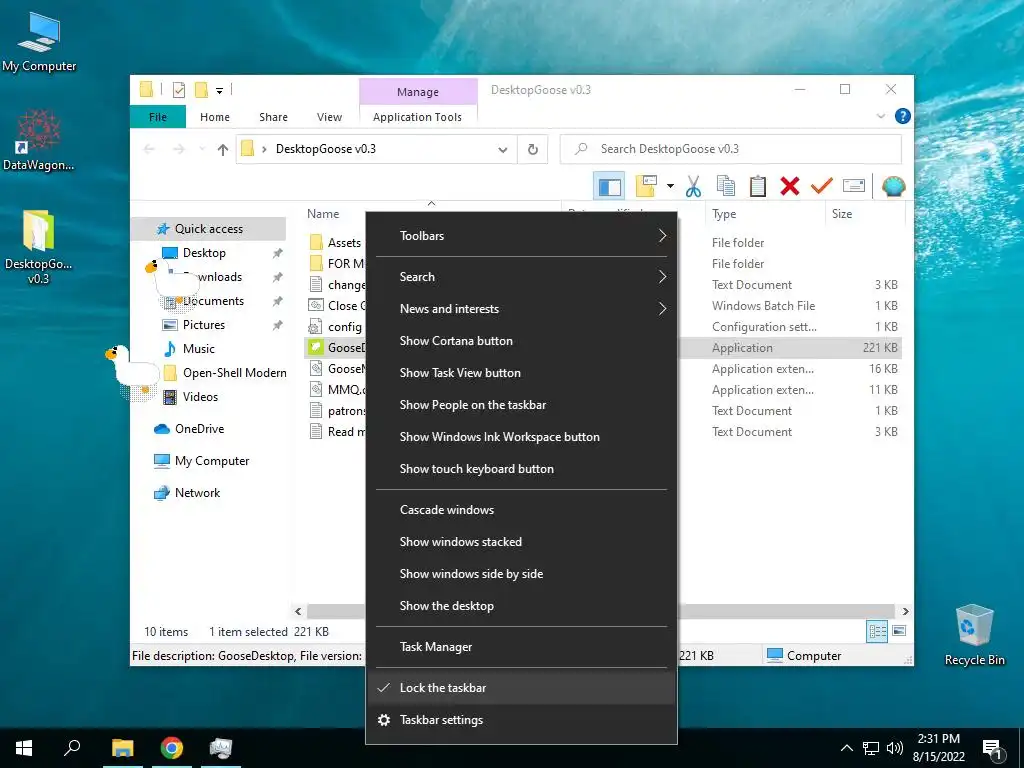Open Google Chrome from the taskbar
The image size is (1024, 768).
pos(172,748)
